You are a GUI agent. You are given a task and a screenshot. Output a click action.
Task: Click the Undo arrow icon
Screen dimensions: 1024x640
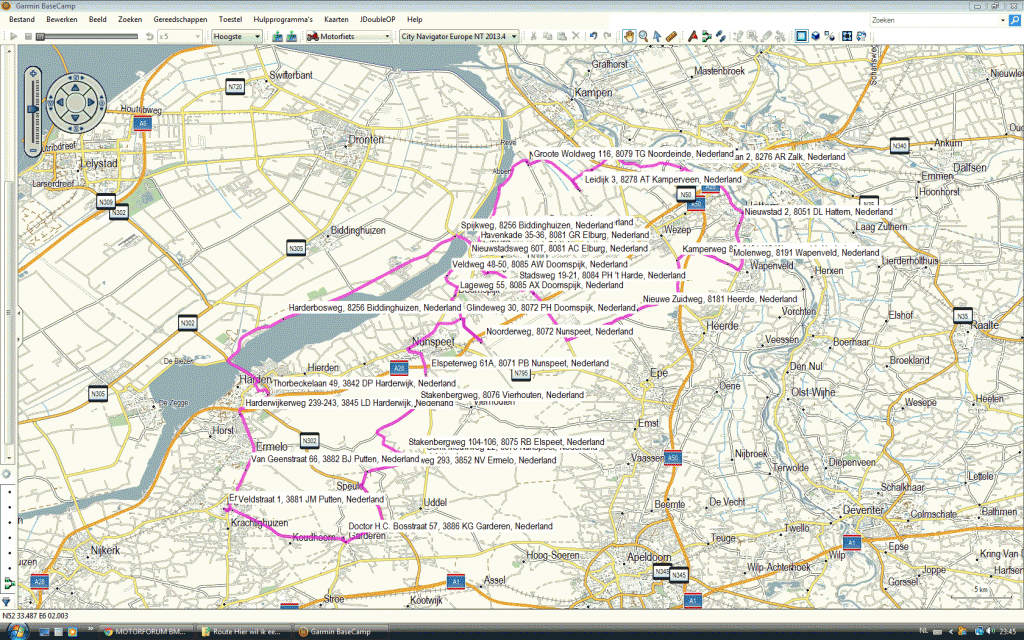593,37
